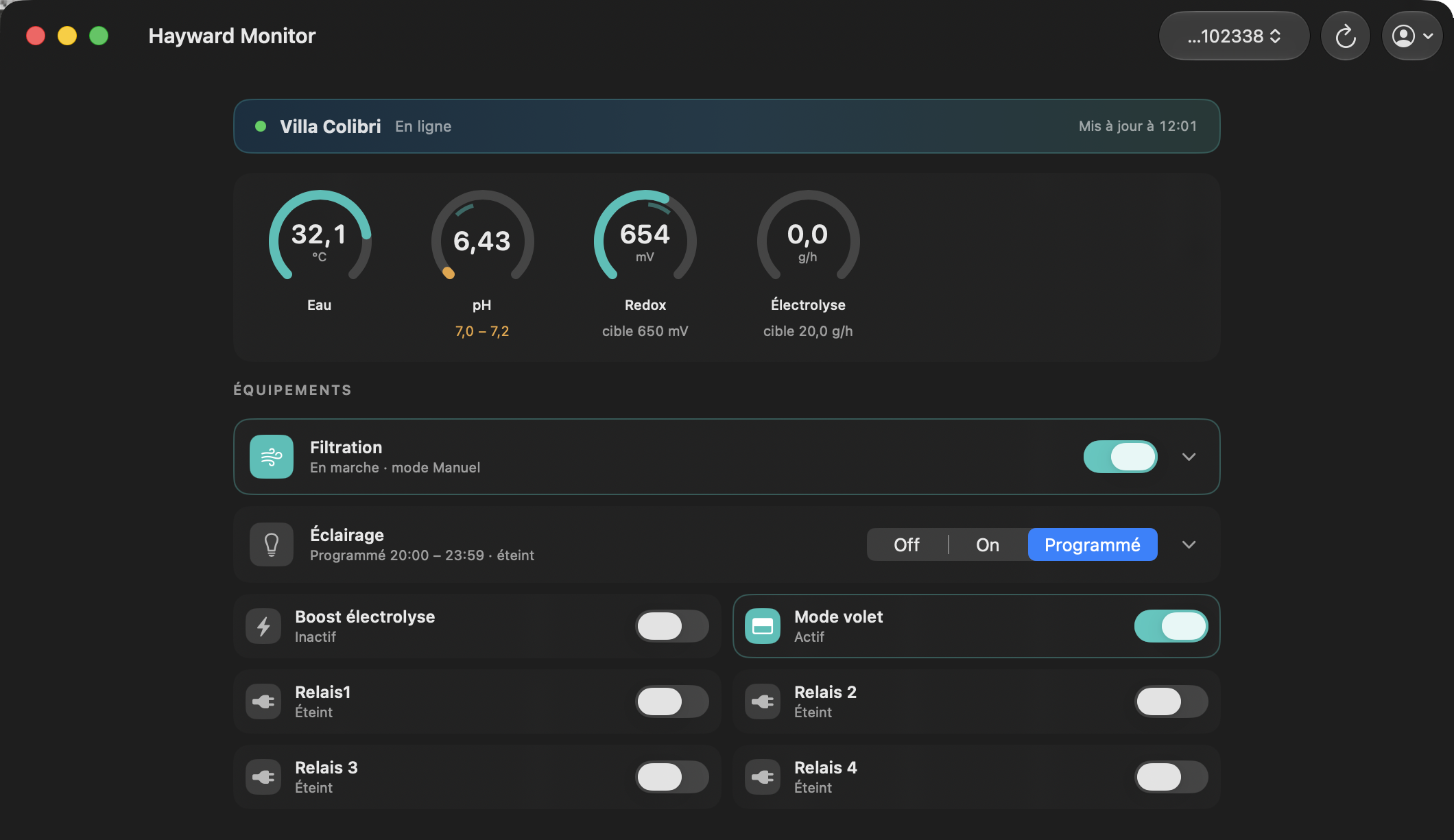Click the 'Filtration' title label
Screen dimensions: 1454x840
click(346, 447)
